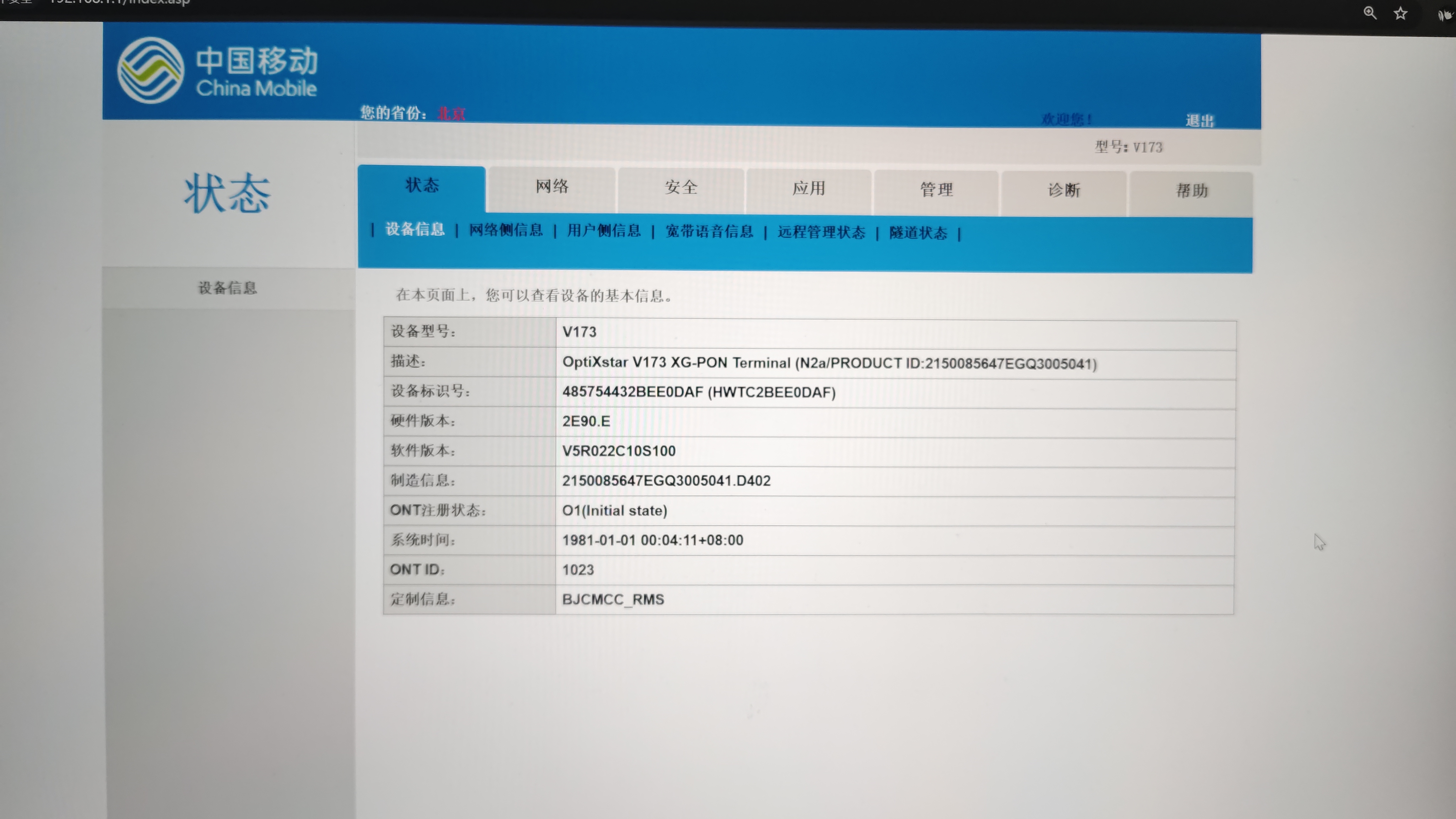
Task: Click 设备信息 in the left sidebar
Action: (228, 288)
